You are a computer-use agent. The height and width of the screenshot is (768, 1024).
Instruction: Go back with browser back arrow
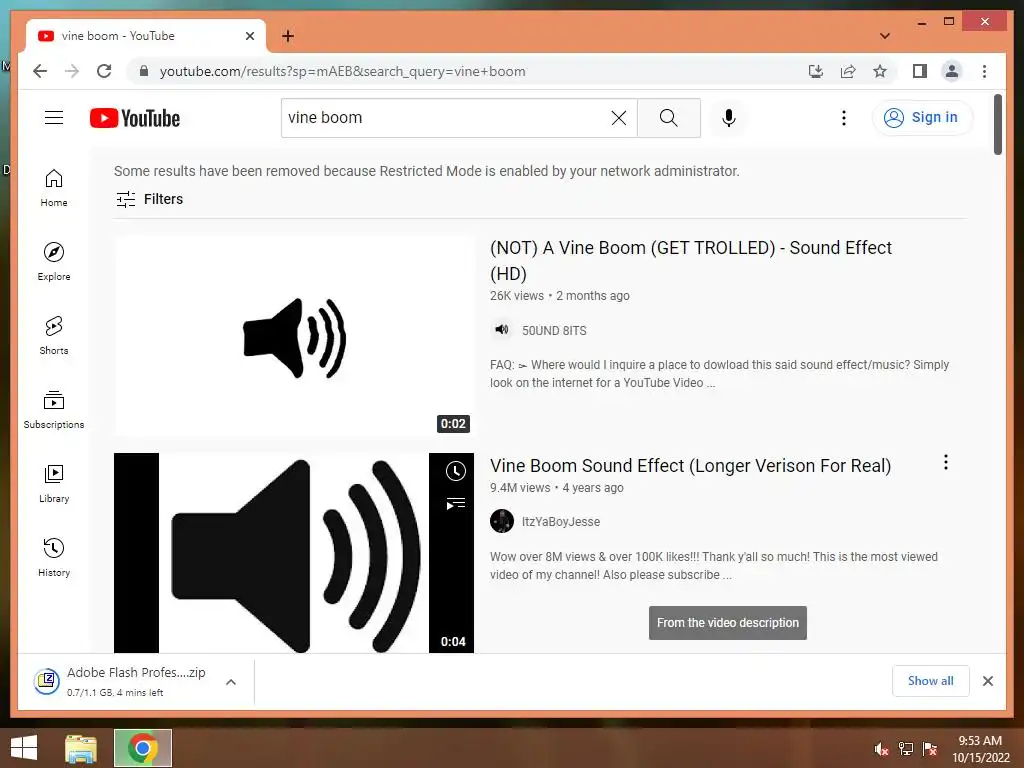[x=40, y=71]
